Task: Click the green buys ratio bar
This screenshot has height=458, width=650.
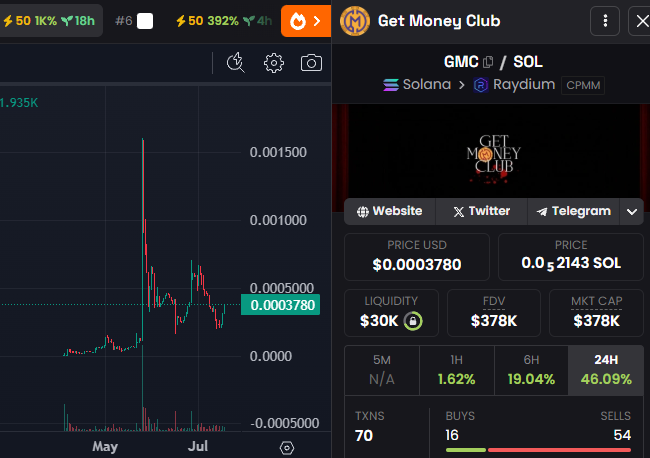Action: point(466,450)
